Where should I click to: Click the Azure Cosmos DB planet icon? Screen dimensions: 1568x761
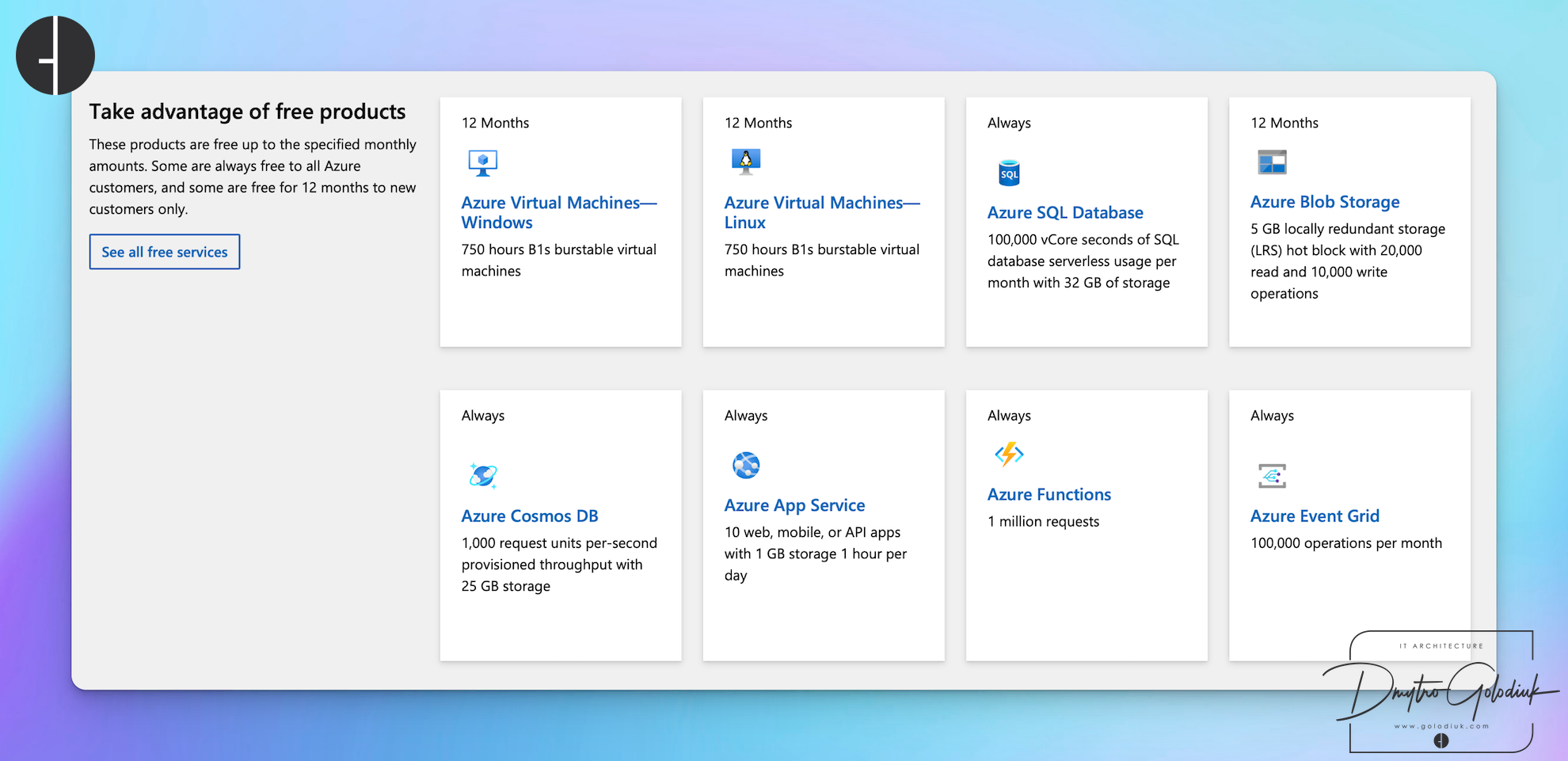[x=482, y=476]
